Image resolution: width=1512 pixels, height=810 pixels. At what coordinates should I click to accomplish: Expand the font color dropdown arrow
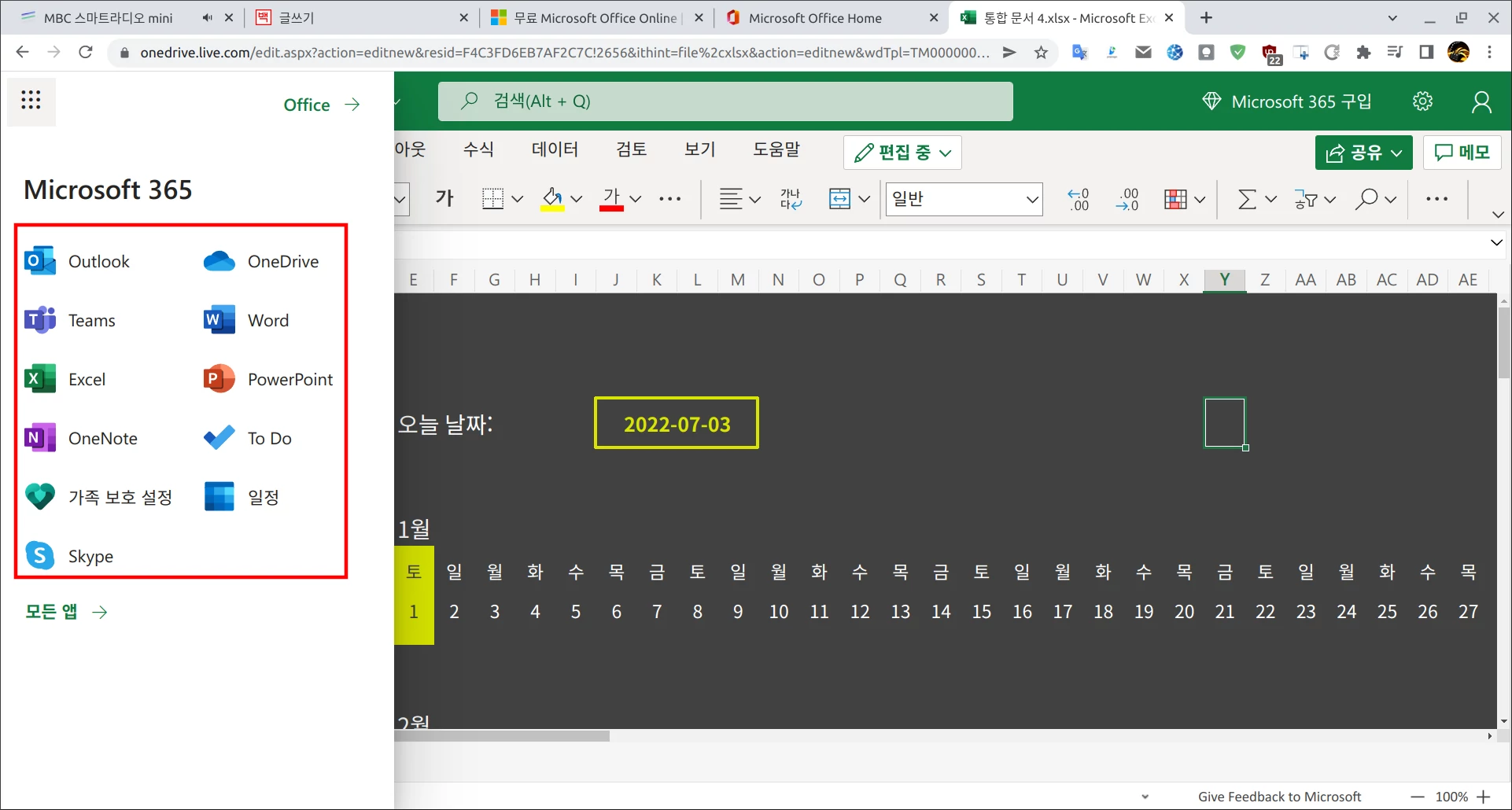(636, 199)
